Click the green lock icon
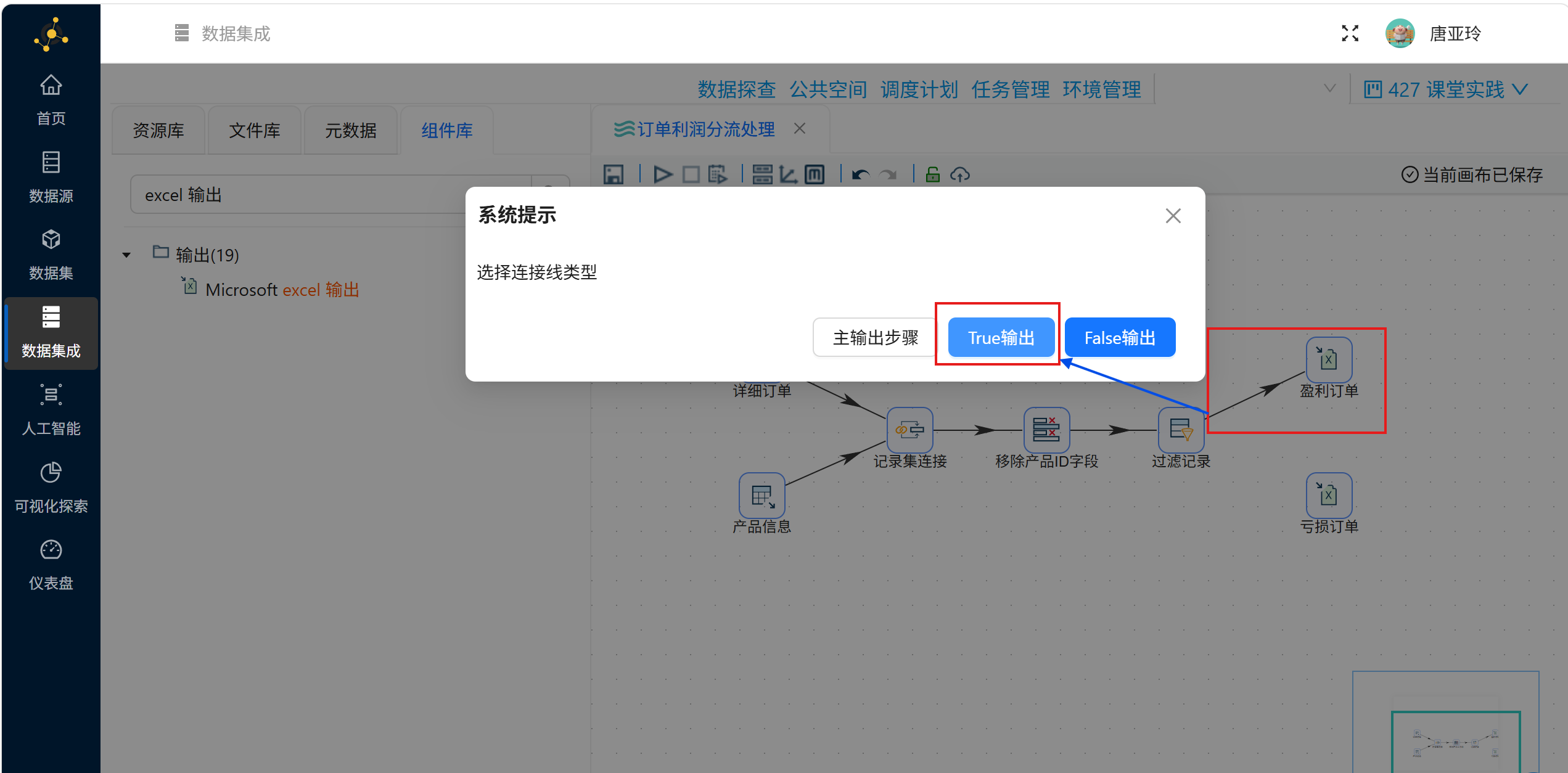 [932, 175]
